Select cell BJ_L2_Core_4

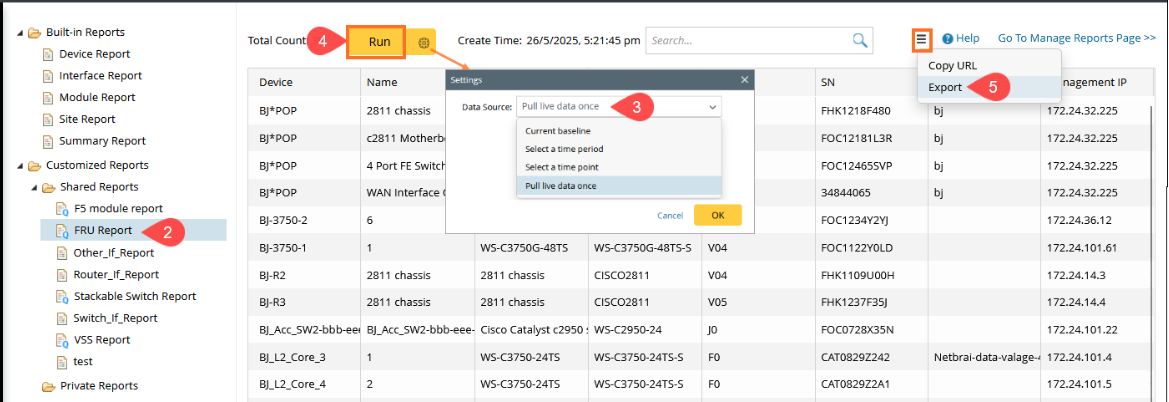pyautogui.click(x=292, y=385)
